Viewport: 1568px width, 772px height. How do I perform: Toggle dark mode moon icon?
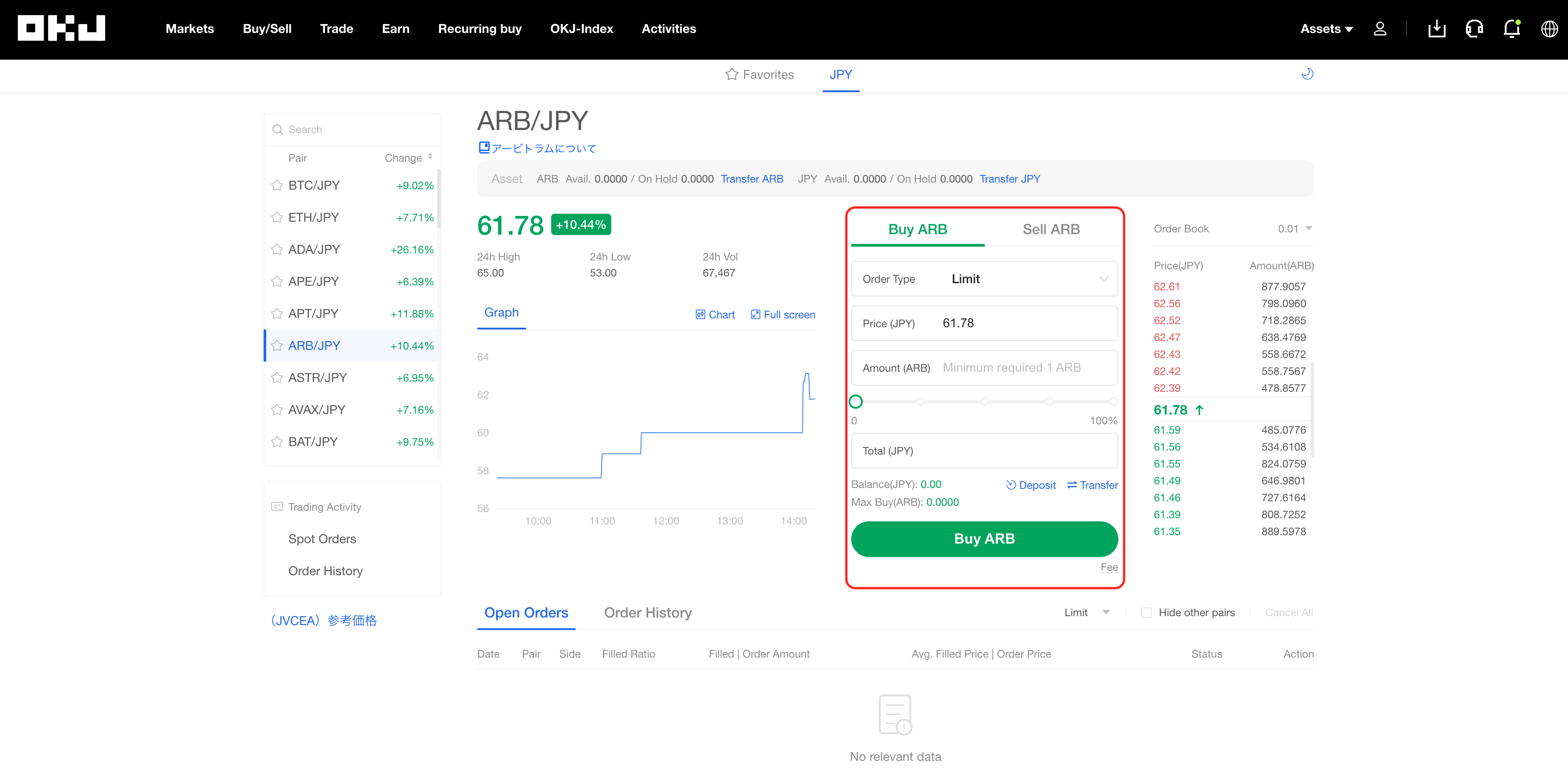(x=1307, y=74)
